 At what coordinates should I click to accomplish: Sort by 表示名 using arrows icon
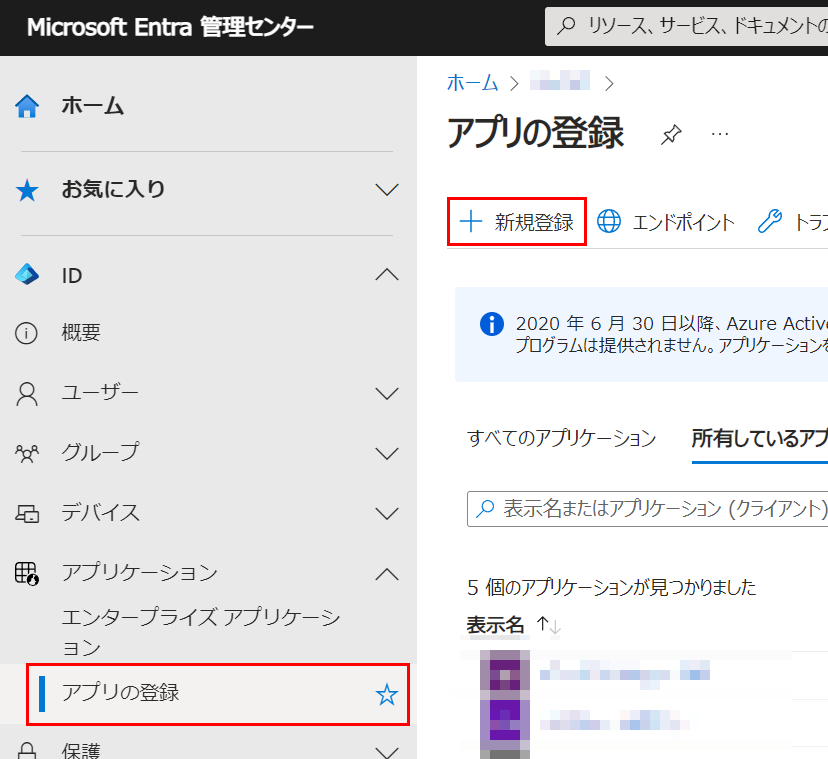[549, 625]
